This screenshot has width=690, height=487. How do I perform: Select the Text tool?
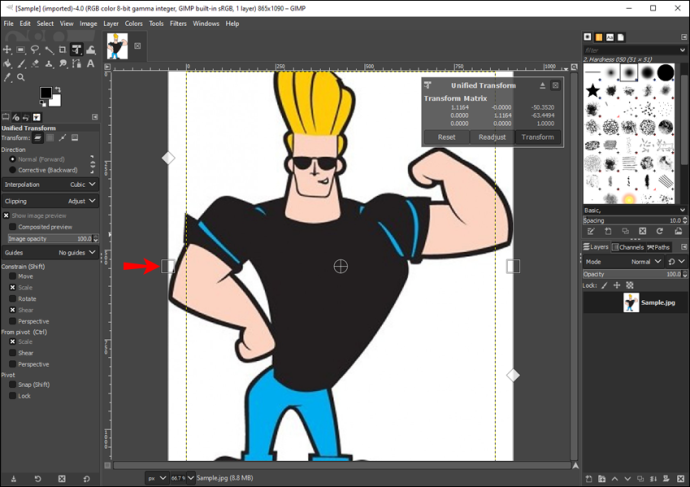[x=91, y=64]
